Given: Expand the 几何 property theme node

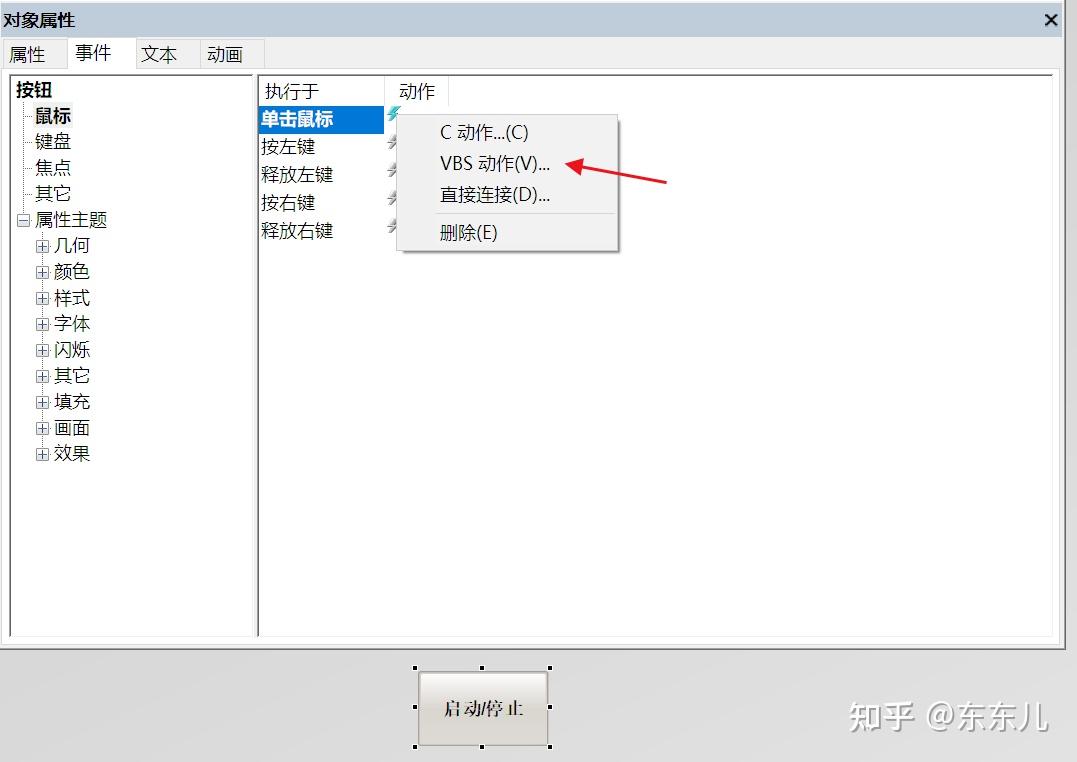Looking at the screenshot, I should click(42, 245).
